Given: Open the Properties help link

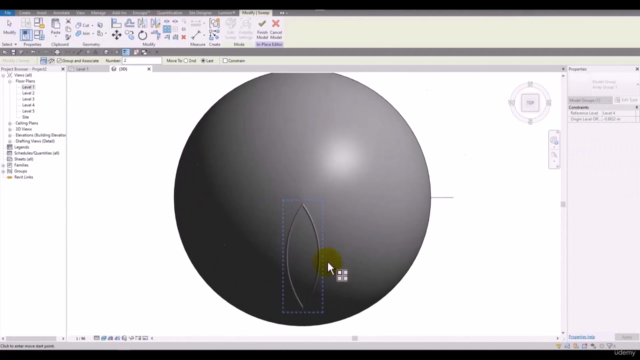Looking at the screenshot, I should tap(582, 337).
